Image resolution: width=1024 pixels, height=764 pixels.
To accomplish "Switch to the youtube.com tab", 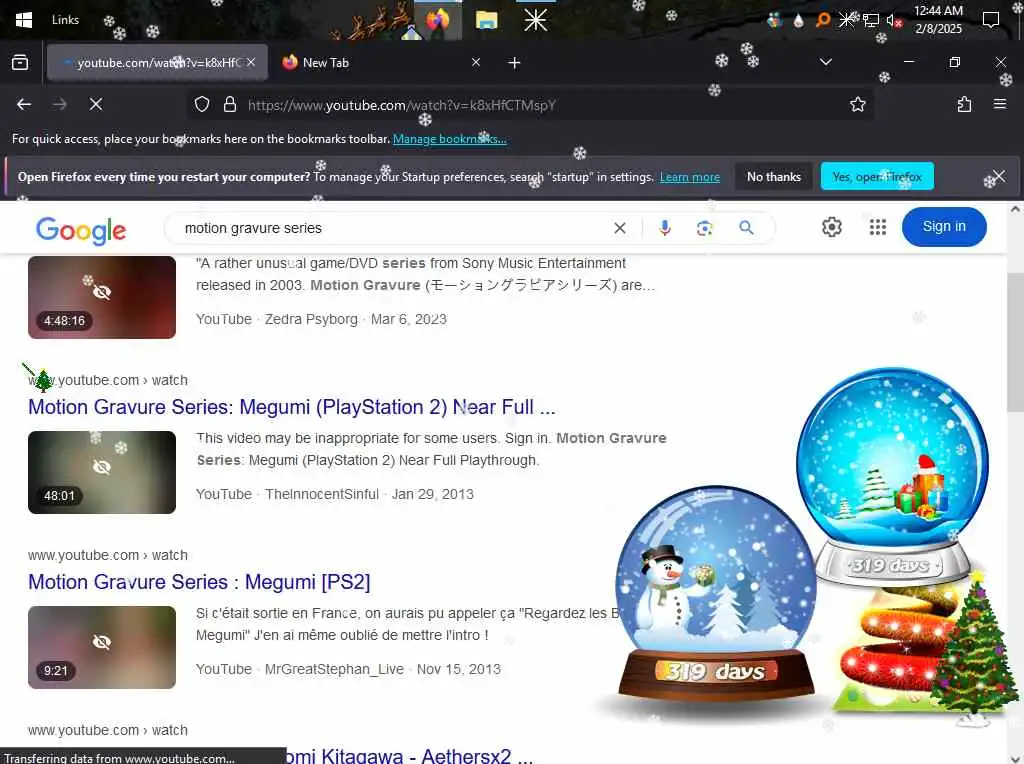I will pos(157,63).
